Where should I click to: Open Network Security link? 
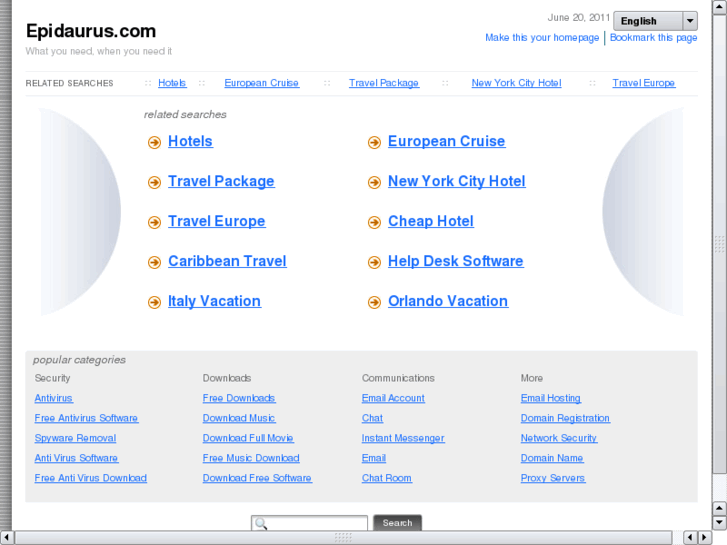coord(559,438)
